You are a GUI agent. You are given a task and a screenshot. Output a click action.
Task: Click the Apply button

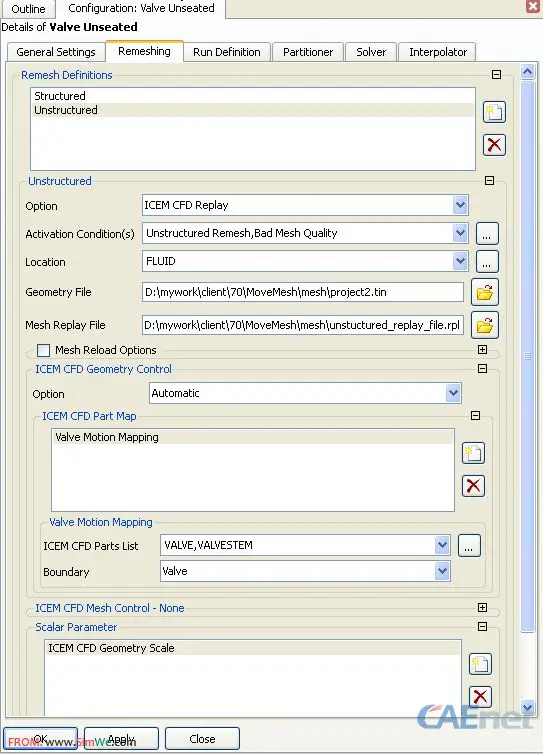click(x=121, y=739)
